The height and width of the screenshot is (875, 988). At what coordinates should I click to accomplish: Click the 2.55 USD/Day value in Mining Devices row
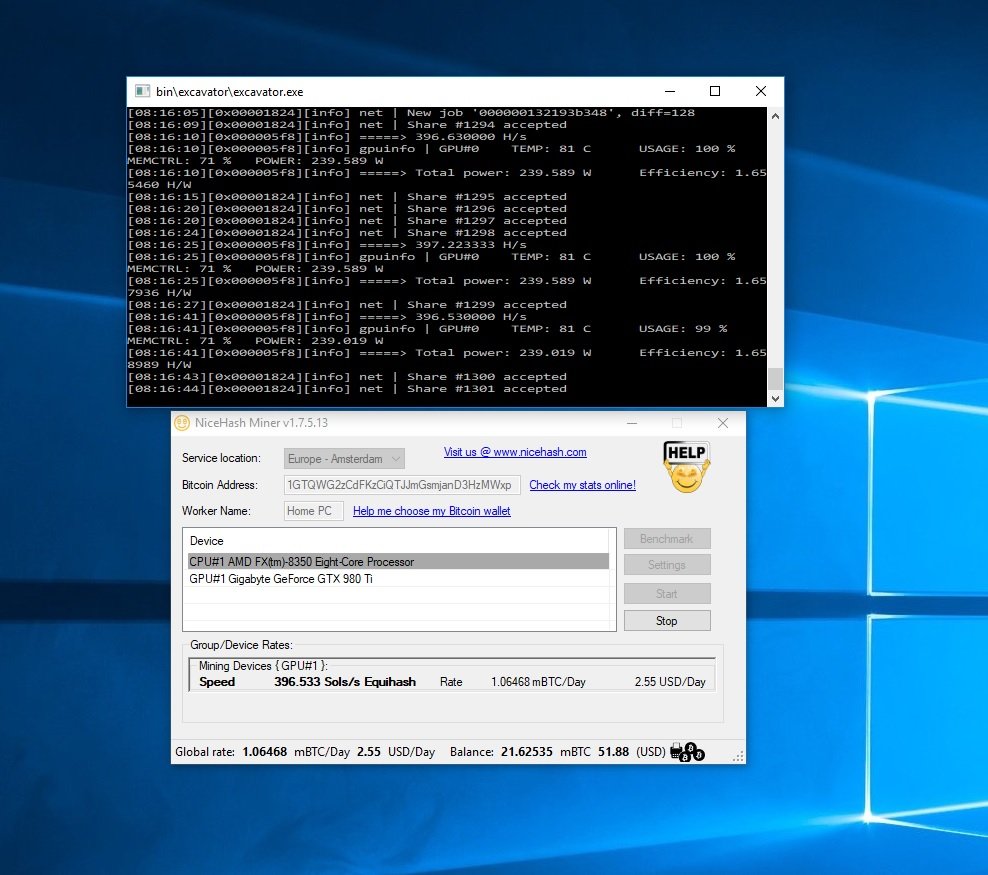click(x=670, y=682)
